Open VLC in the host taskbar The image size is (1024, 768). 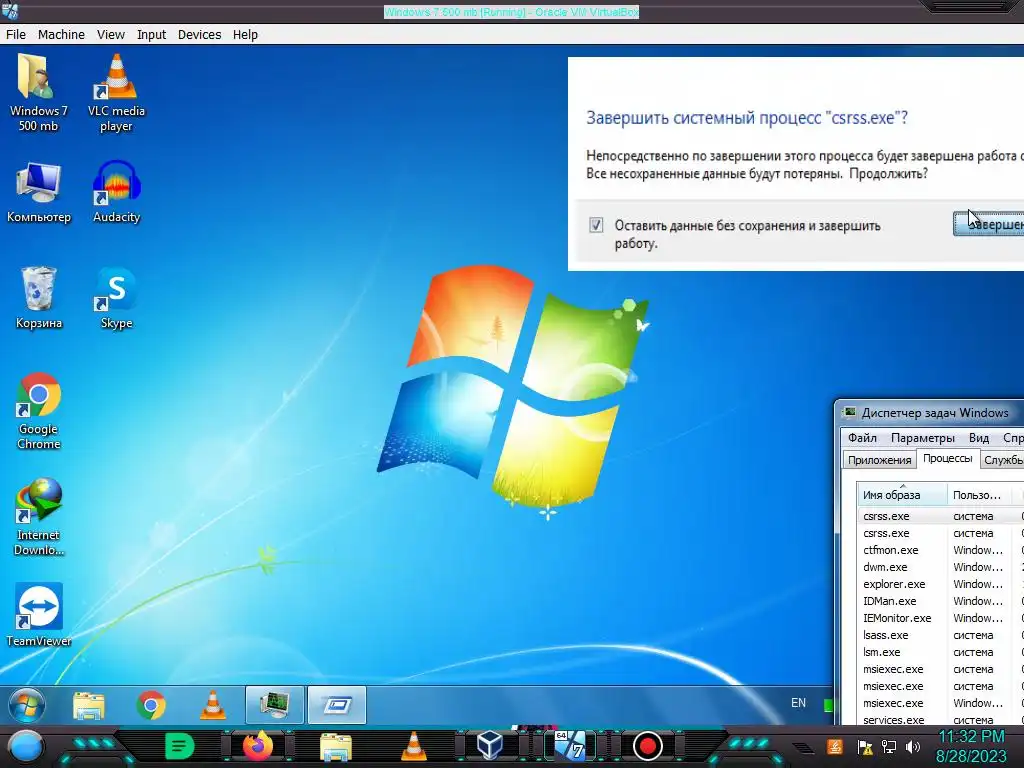pyautogui.click(x=413, y=746)
